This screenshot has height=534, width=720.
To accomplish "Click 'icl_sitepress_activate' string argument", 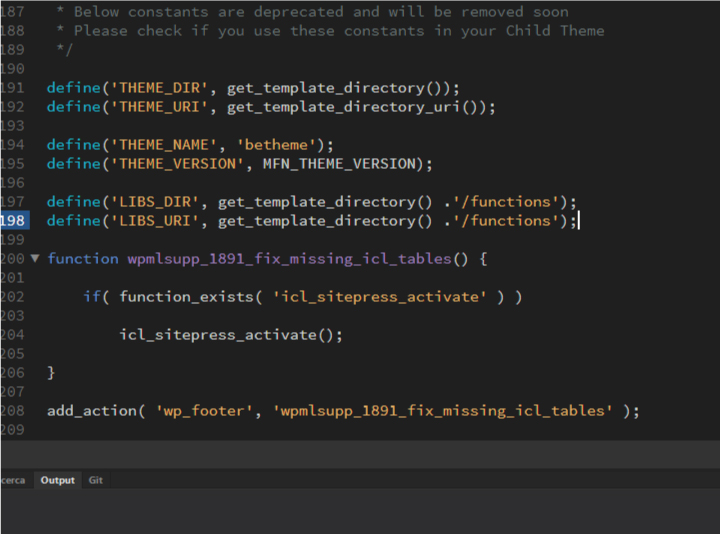I will coord(379,297).
